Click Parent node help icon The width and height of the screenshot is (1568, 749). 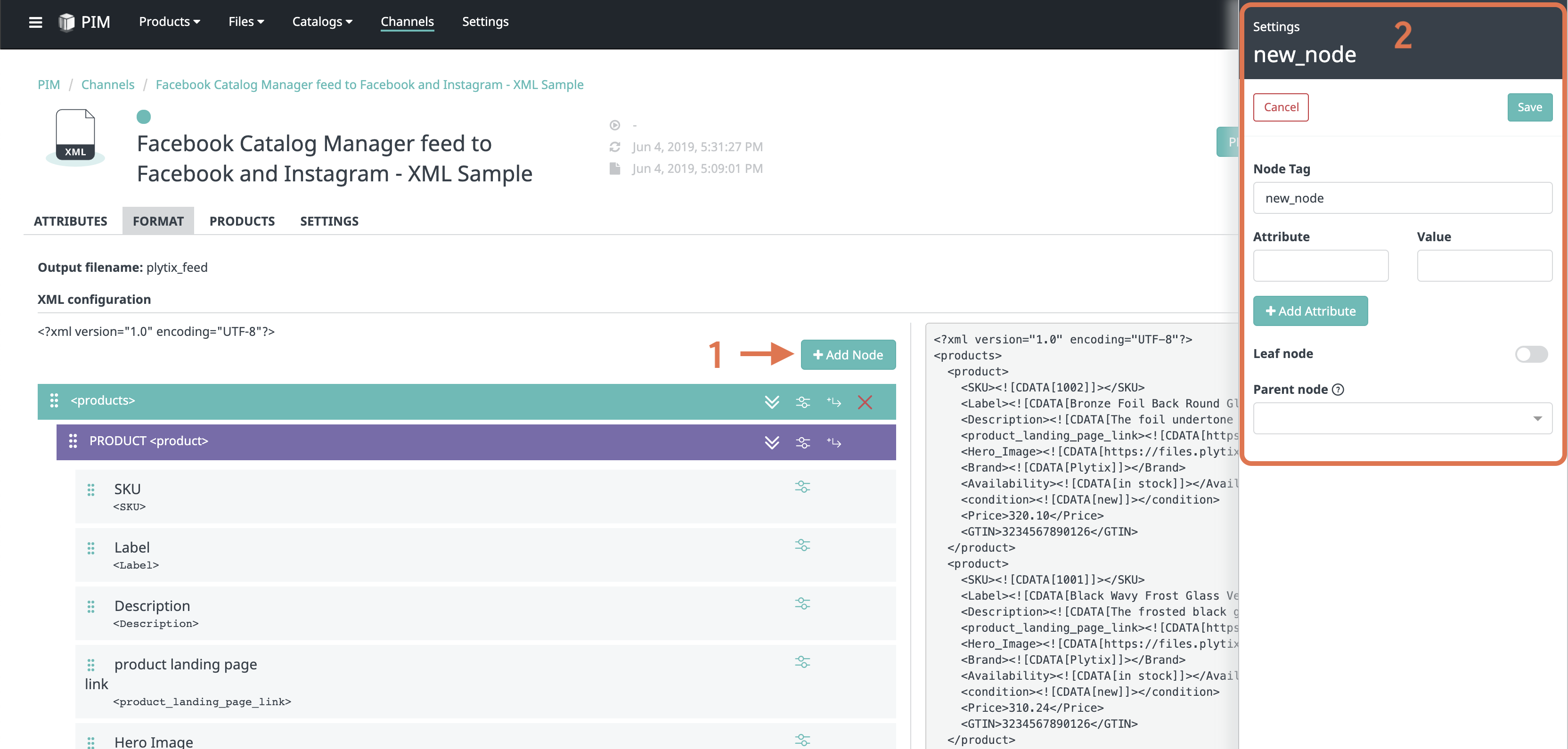coord(1338,390)
